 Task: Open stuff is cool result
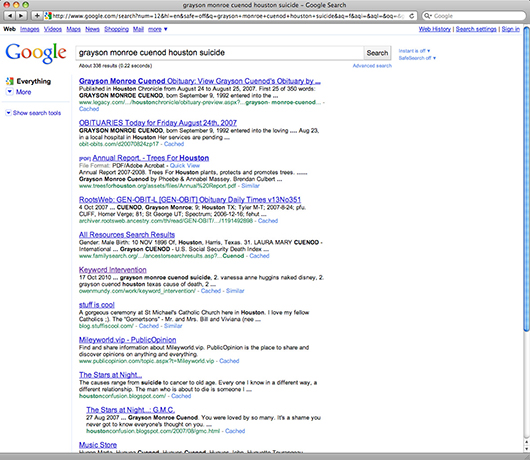pyautogui.click(x=97, y=305)
